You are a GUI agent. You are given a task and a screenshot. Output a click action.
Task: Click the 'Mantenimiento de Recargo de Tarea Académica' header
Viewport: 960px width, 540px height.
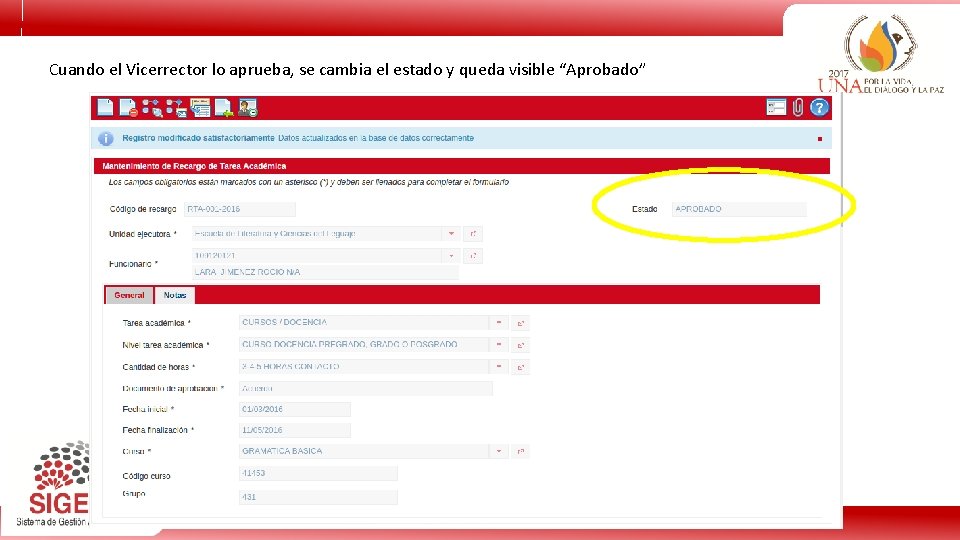coord(194,166)
